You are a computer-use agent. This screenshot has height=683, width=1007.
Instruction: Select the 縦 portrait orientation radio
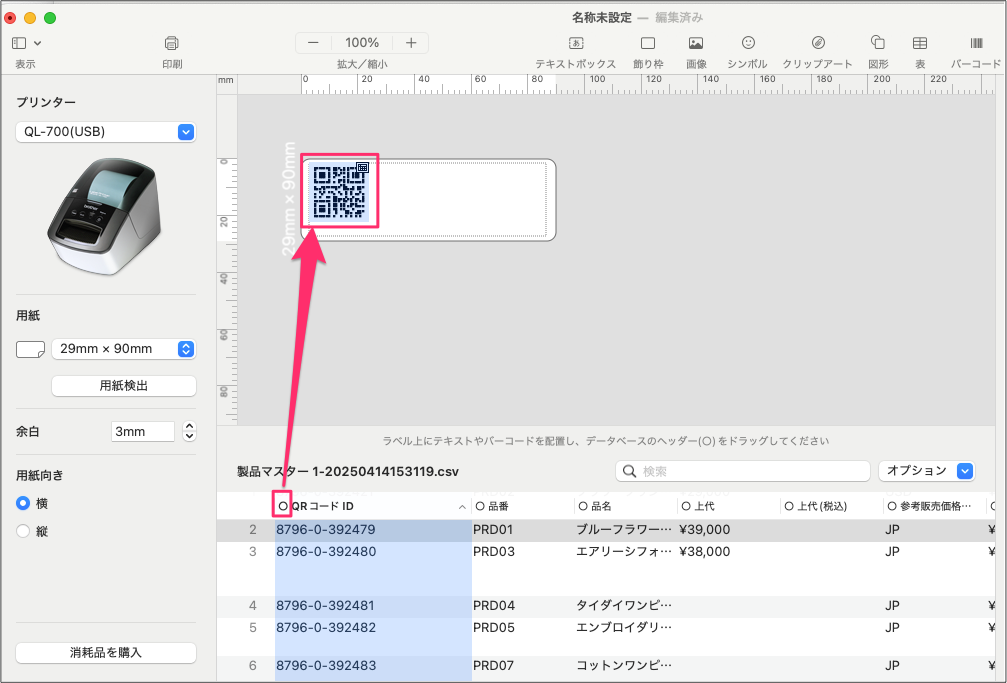(23, 531)
